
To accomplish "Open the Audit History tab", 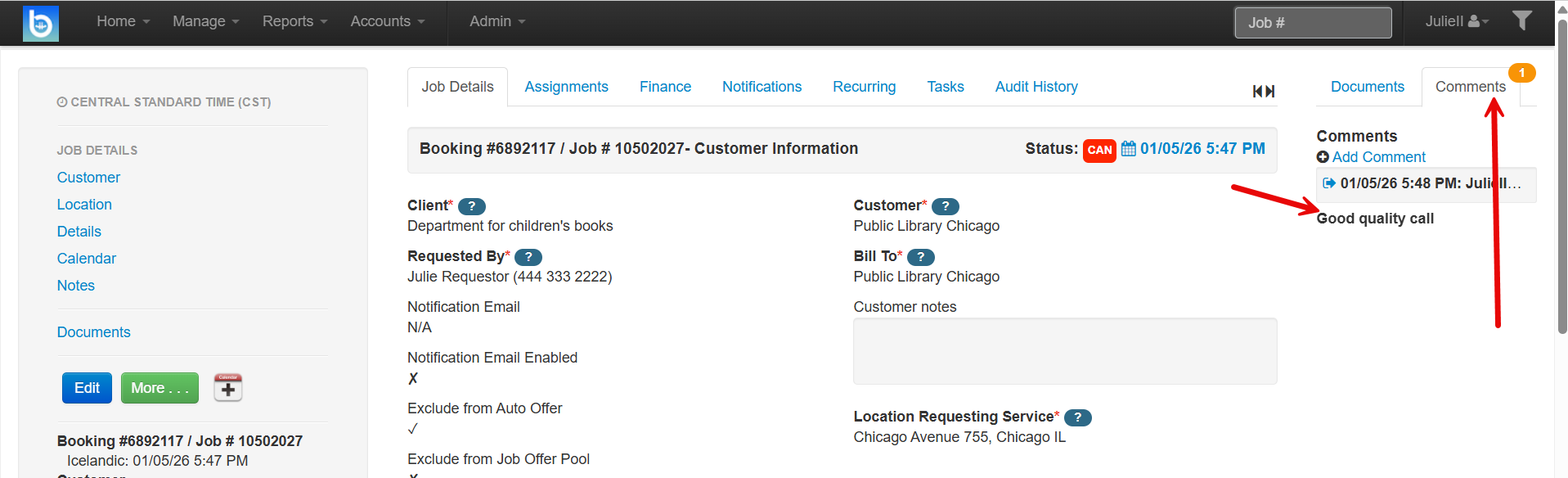I will point(1036,87).
